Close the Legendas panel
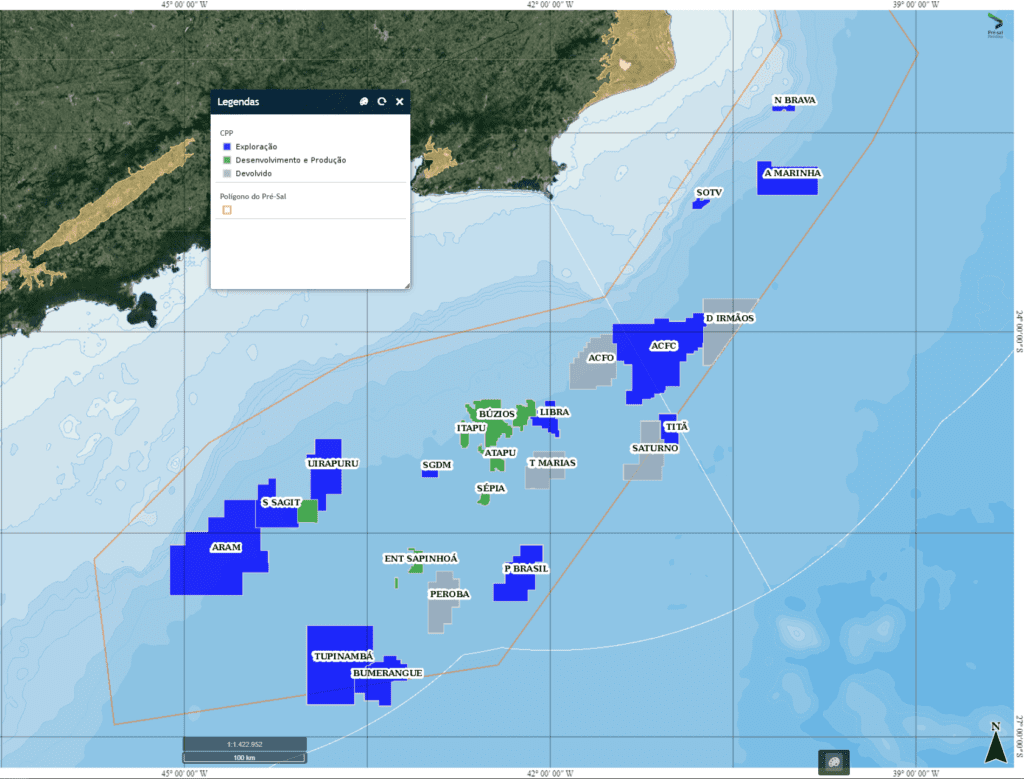 click(399, 102)
